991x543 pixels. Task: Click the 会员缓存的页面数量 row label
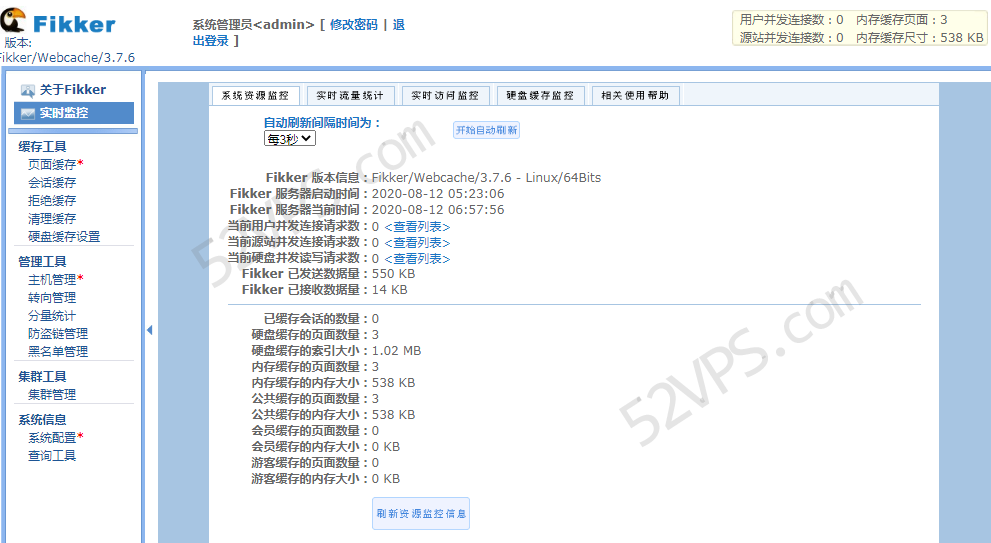pos(308,430)
